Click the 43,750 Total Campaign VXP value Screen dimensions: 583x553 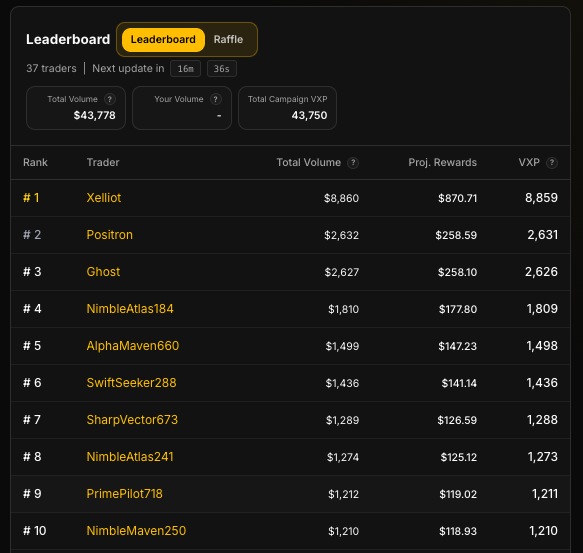pyautogui.click(x=309, y=115)
